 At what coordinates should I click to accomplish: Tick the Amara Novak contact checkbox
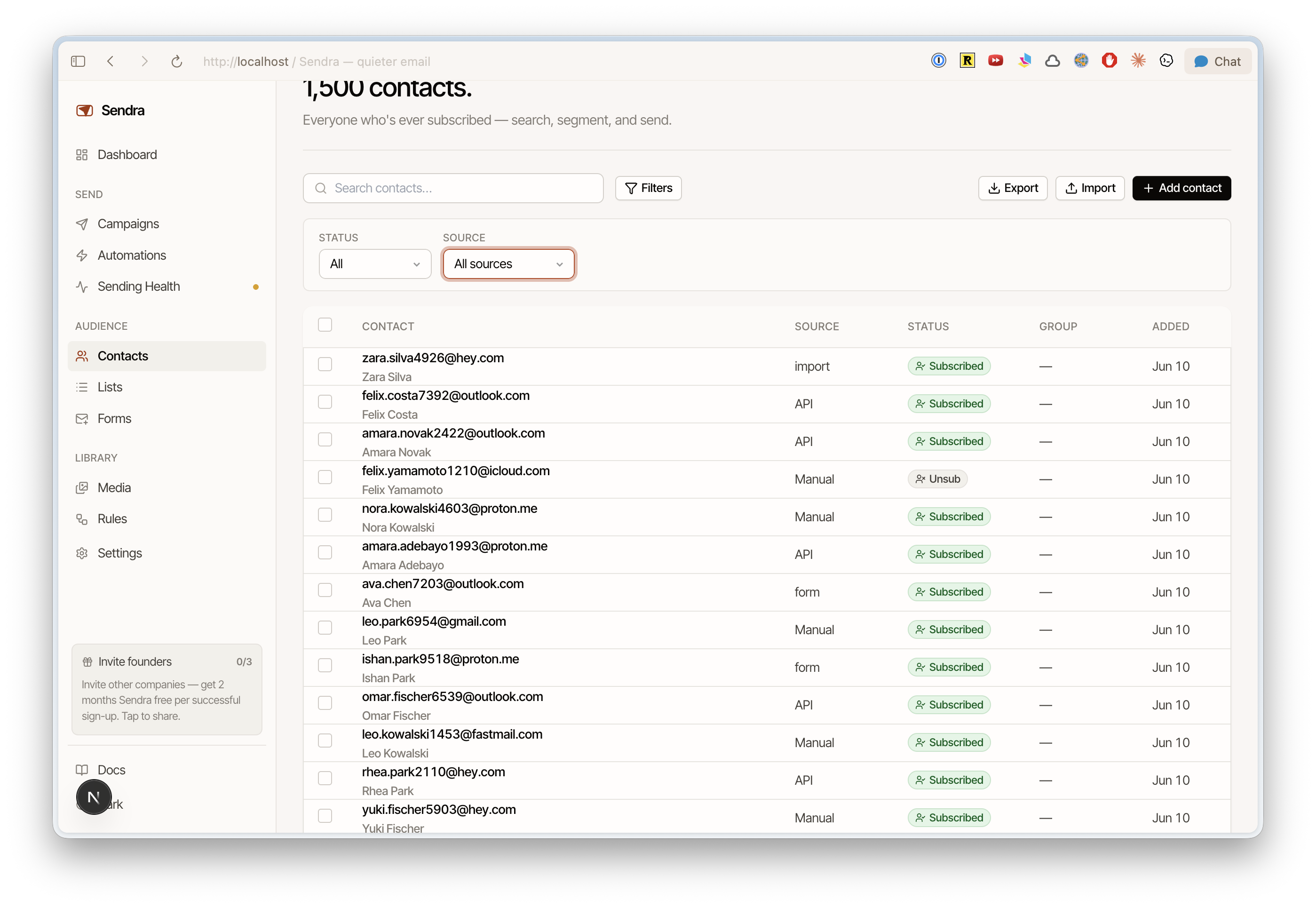point(325,439)
